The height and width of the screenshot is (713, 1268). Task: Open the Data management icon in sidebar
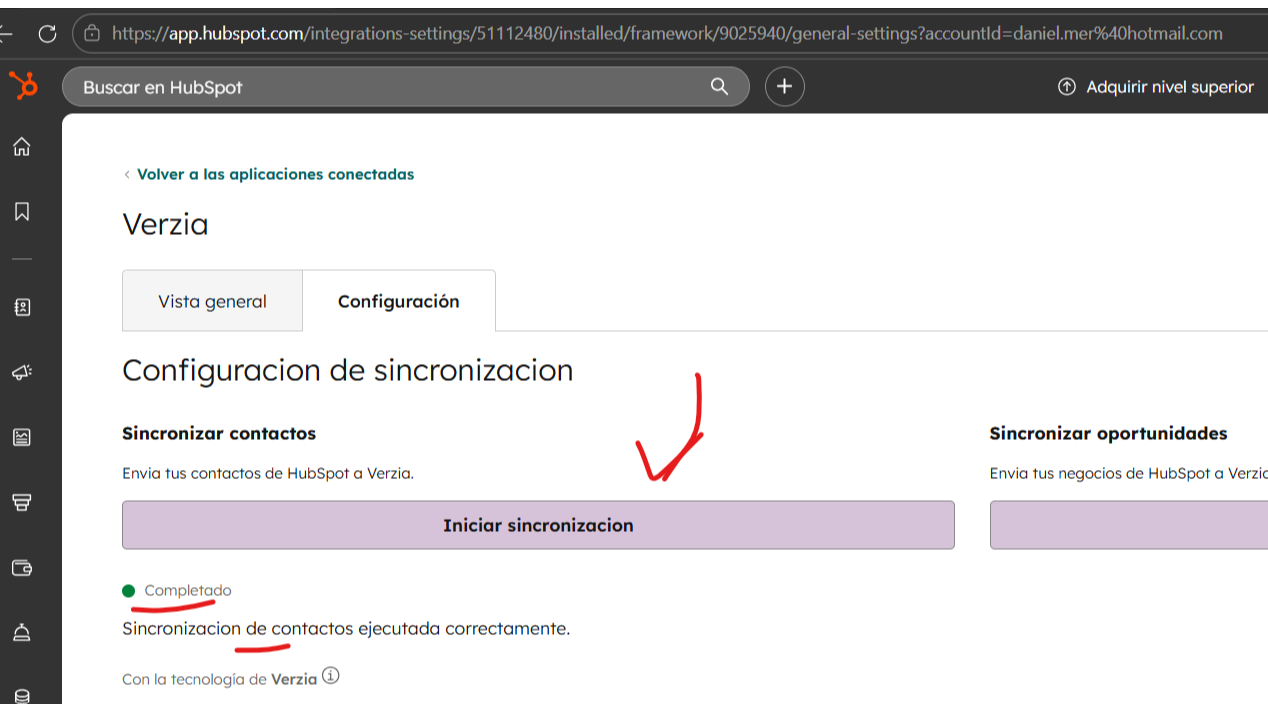point(22,697)
